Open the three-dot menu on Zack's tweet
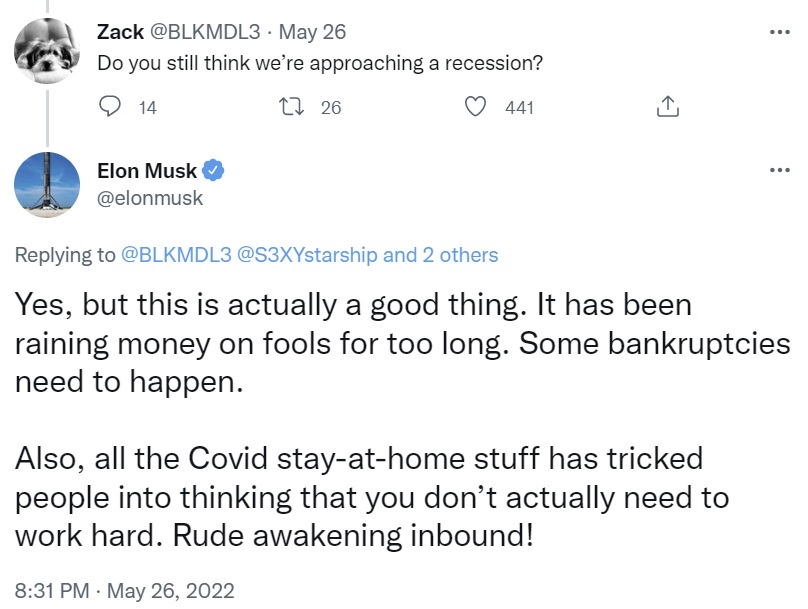 pyautogui.click(x=779, y=32)
